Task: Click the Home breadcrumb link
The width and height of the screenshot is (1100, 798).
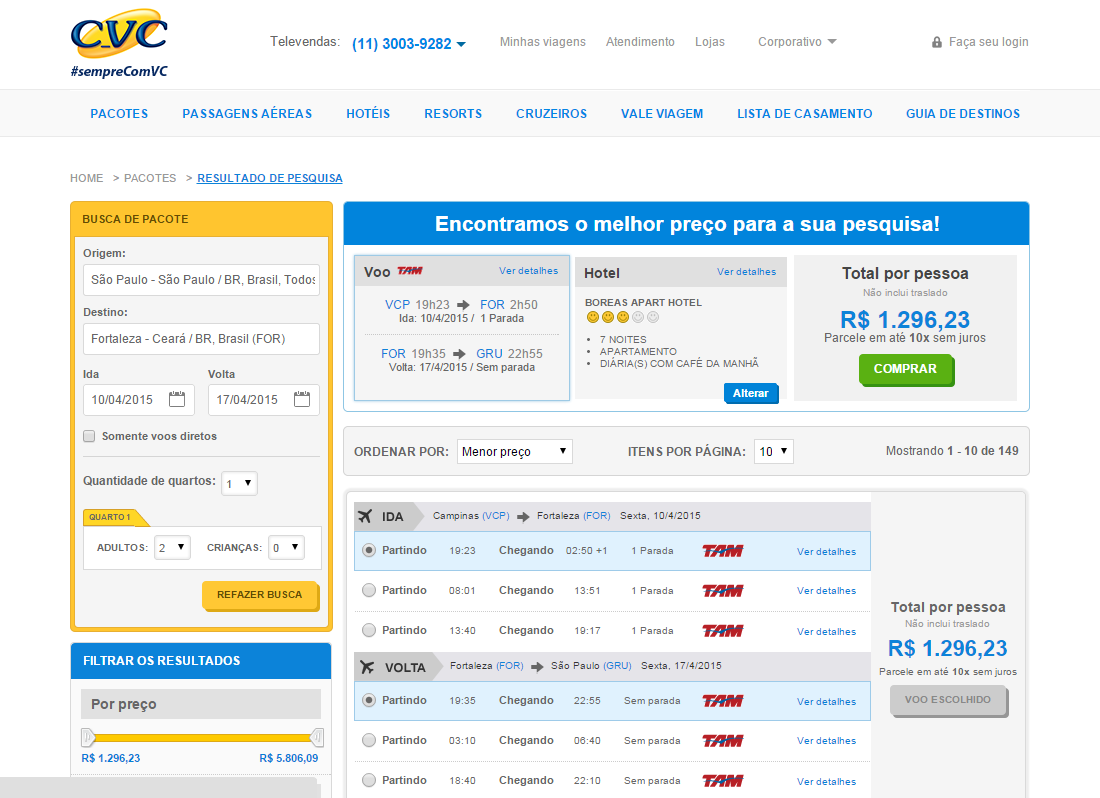Action: [x=86, y=178]
